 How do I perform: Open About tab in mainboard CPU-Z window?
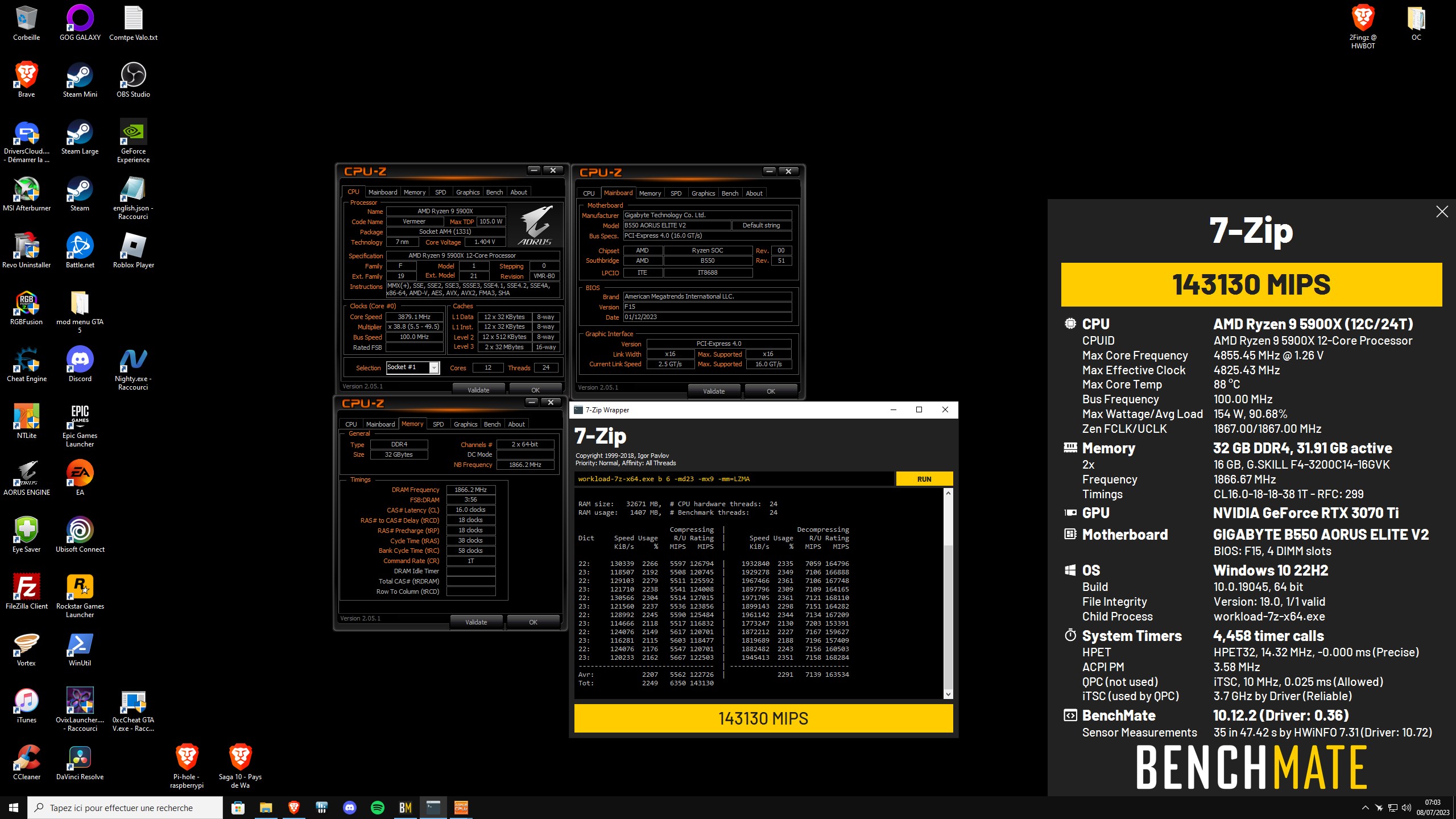[754, 193]
